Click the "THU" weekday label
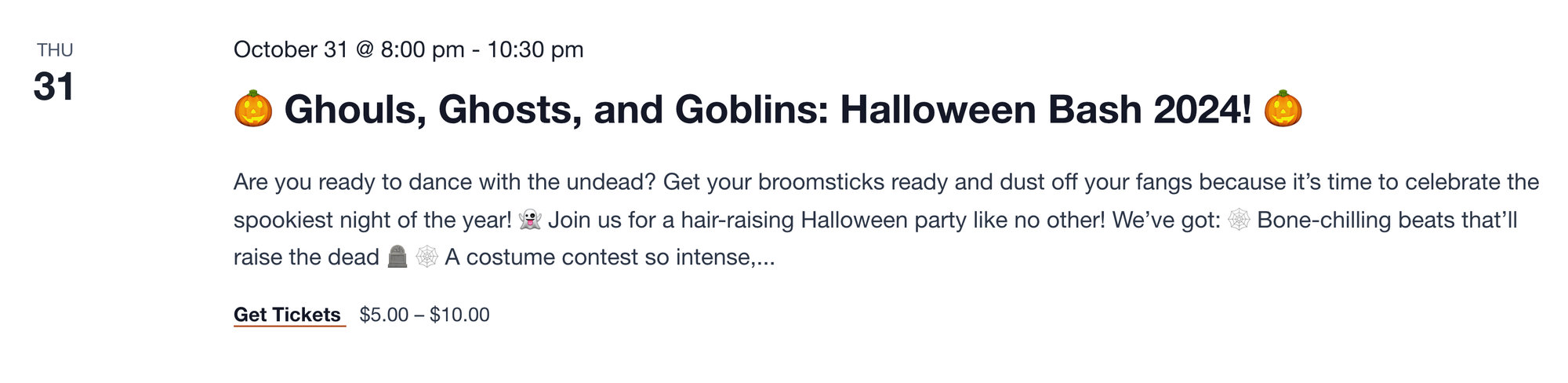The height and width of the screenshot is (383, 1568). click(55, 50)
